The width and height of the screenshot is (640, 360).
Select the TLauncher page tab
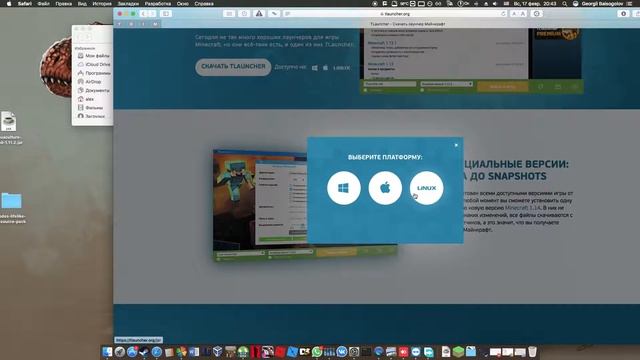(407, 24)
